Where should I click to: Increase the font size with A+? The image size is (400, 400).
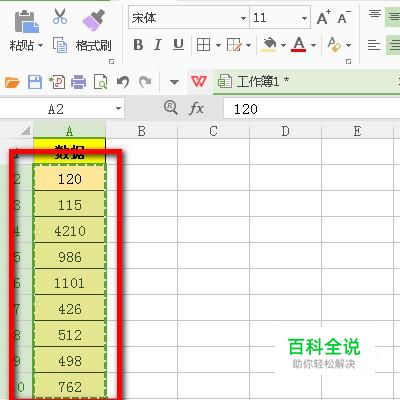point(323,17)
